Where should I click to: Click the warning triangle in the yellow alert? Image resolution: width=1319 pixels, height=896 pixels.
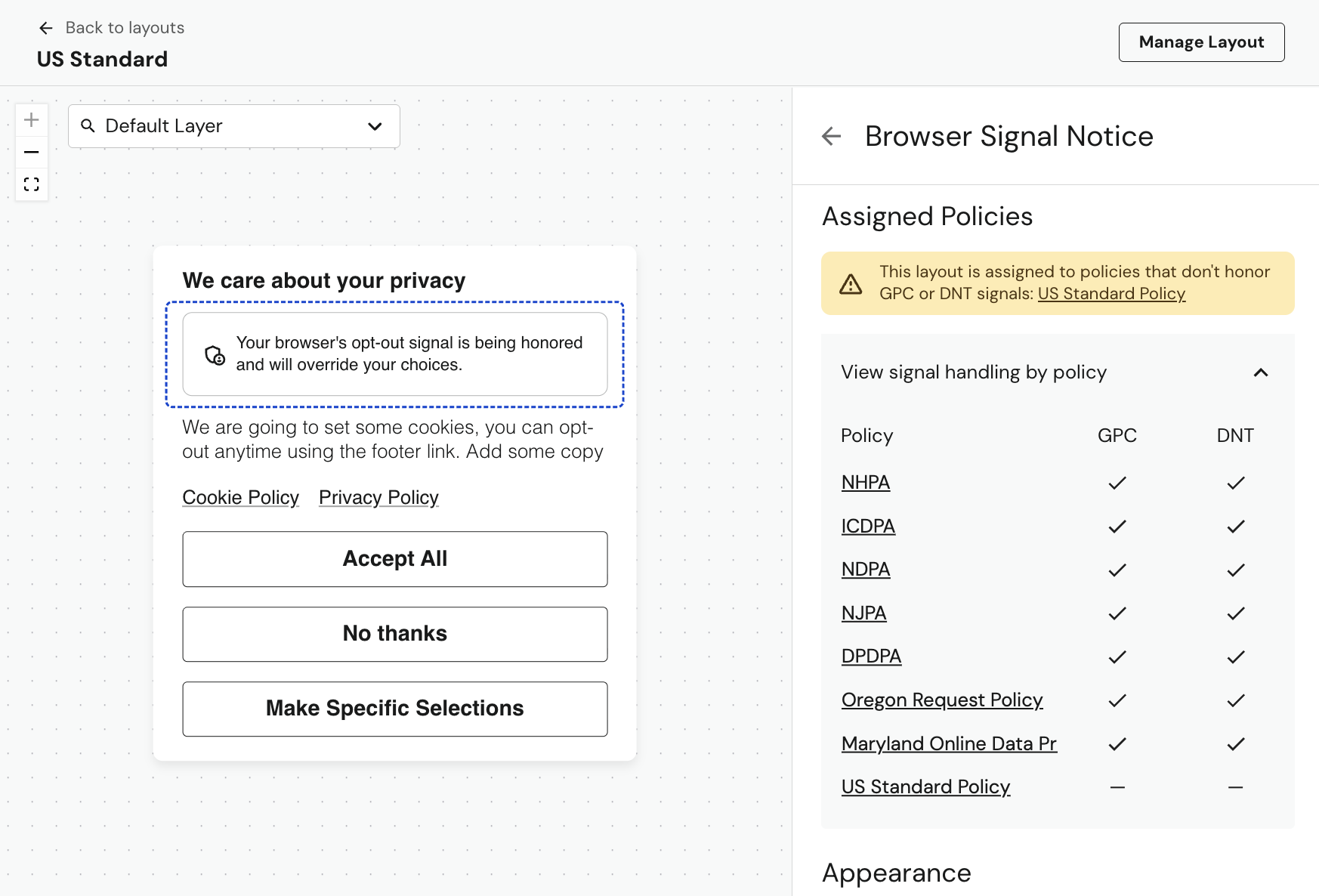coord(851,284)
